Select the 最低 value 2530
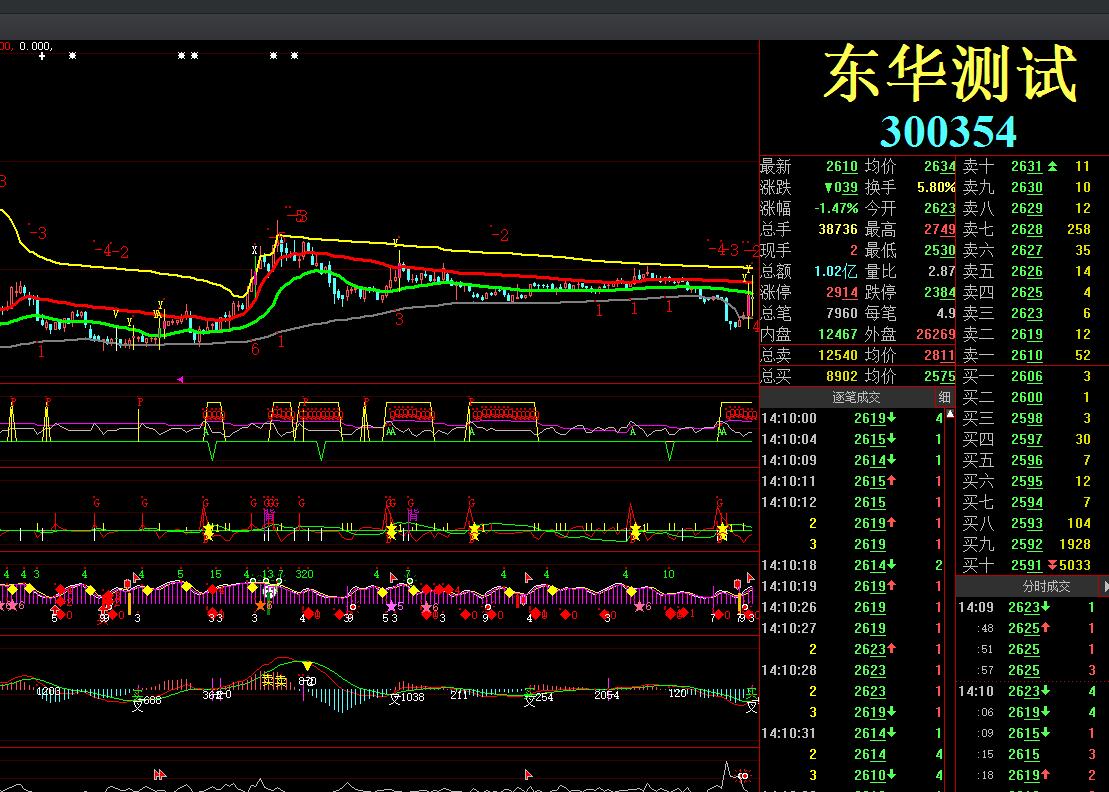 tap(940, 250)
